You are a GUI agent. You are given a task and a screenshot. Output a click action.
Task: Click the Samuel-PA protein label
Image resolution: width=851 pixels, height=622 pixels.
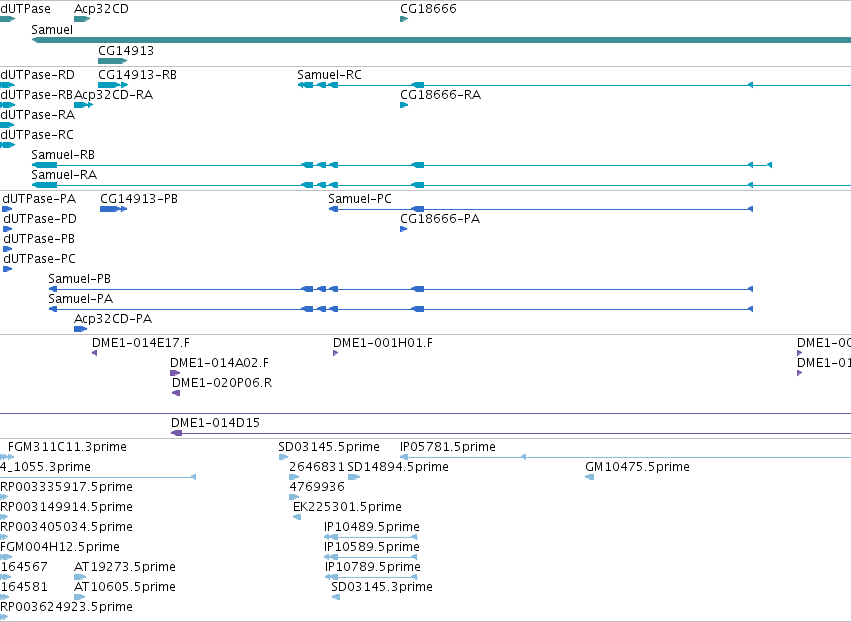[x=81, y=299]
